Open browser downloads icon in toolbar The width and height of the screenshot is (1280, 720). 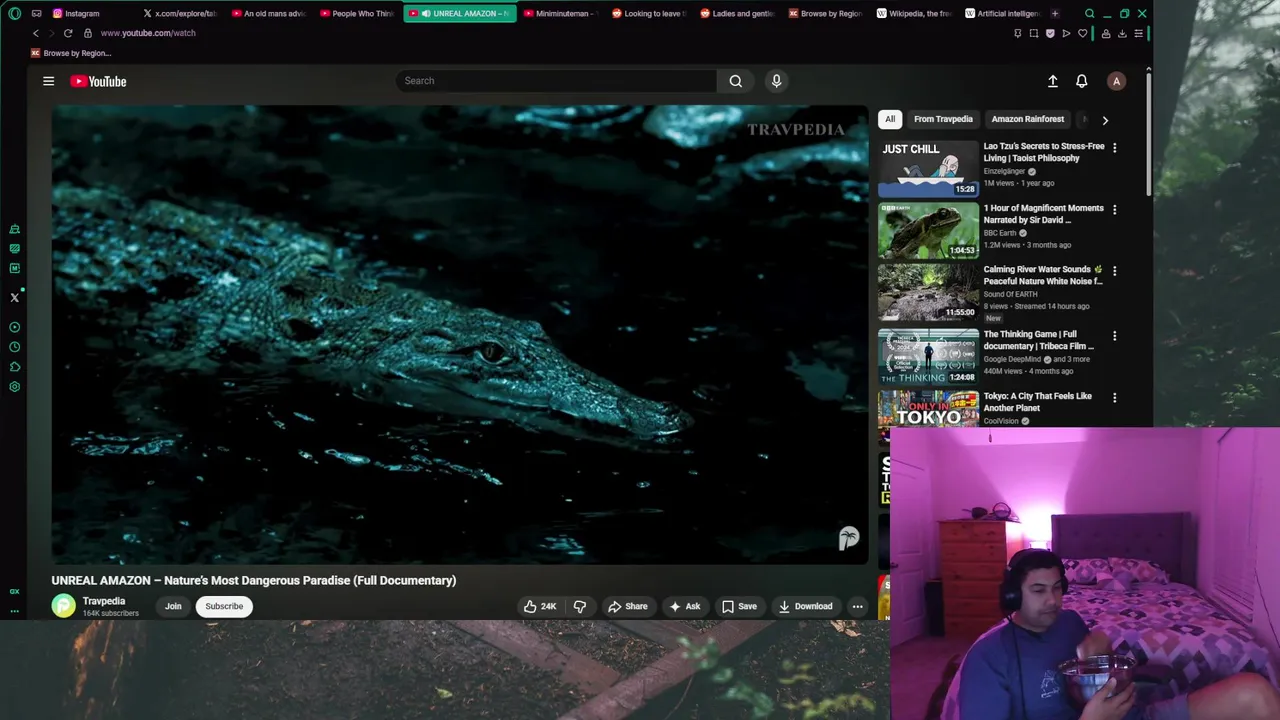(x=1122, y=33)
